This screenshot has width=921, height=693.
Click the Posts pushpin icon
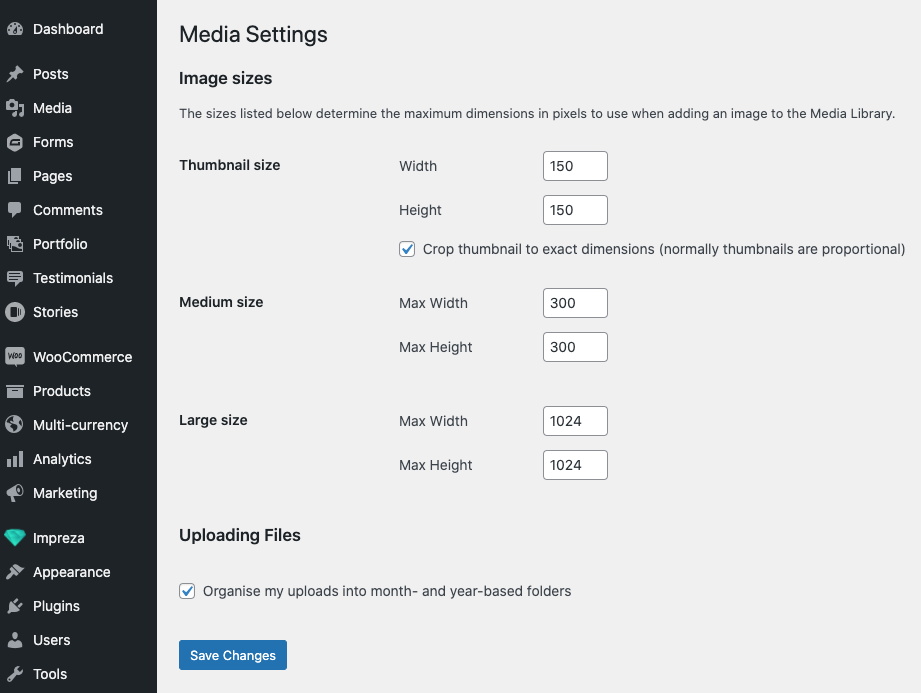click(15, 74)
